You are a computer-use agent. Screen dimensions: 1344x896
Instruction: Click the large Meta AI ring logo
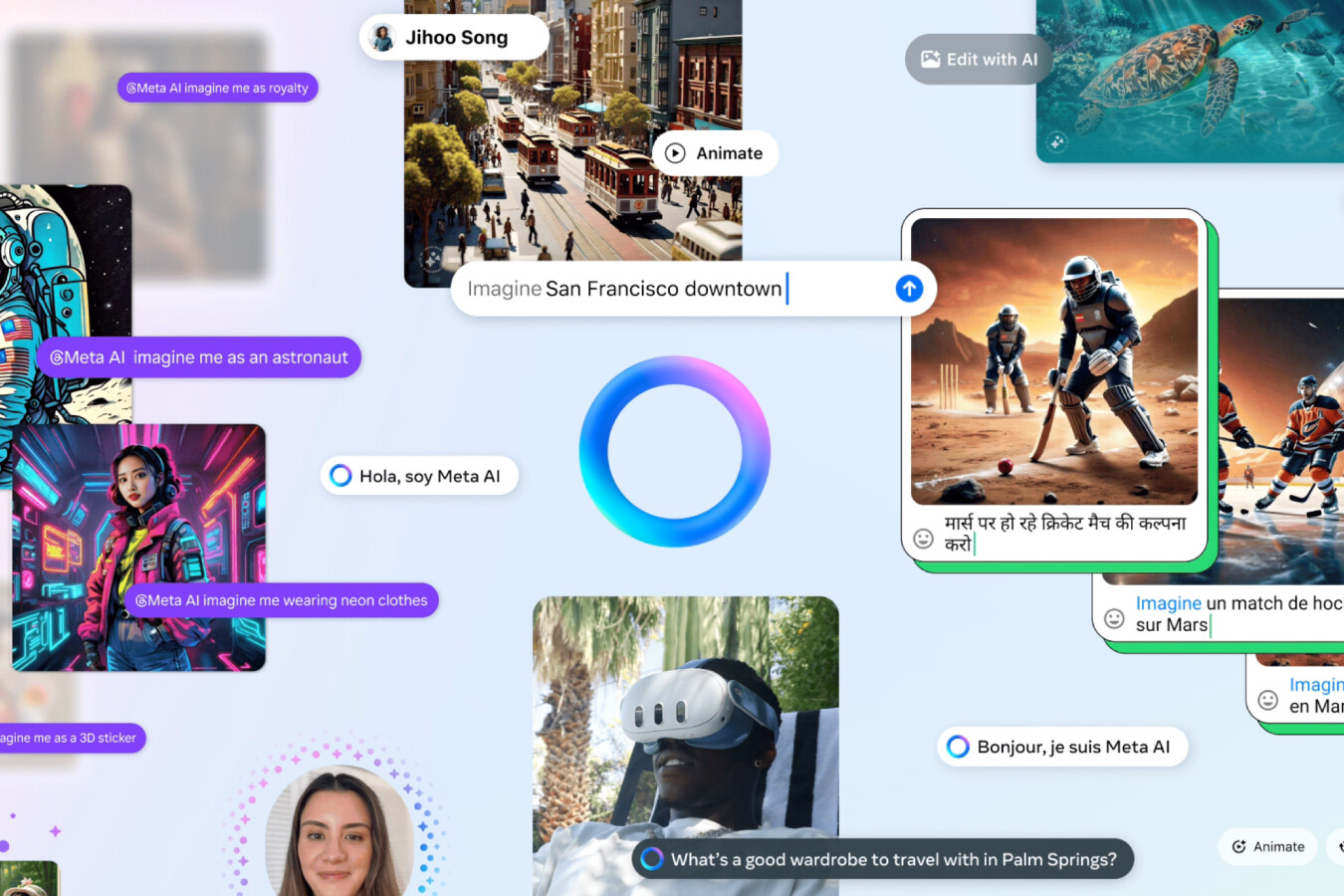click(x=674, y=451)
